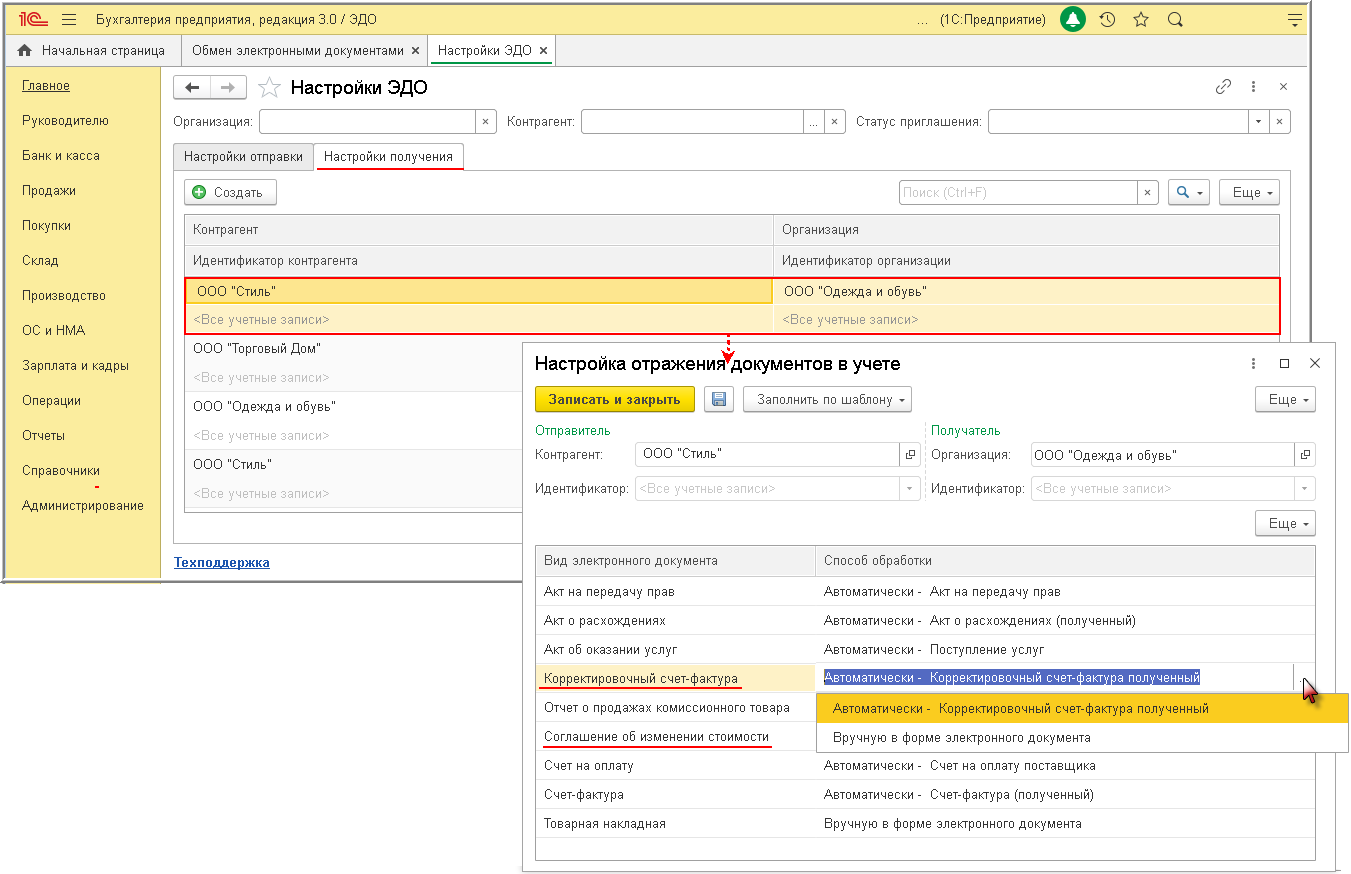Click the search magnifier in title bar
This screenshot has width=1351, height=874.
pyautogui.click(x=1175, y=20)
